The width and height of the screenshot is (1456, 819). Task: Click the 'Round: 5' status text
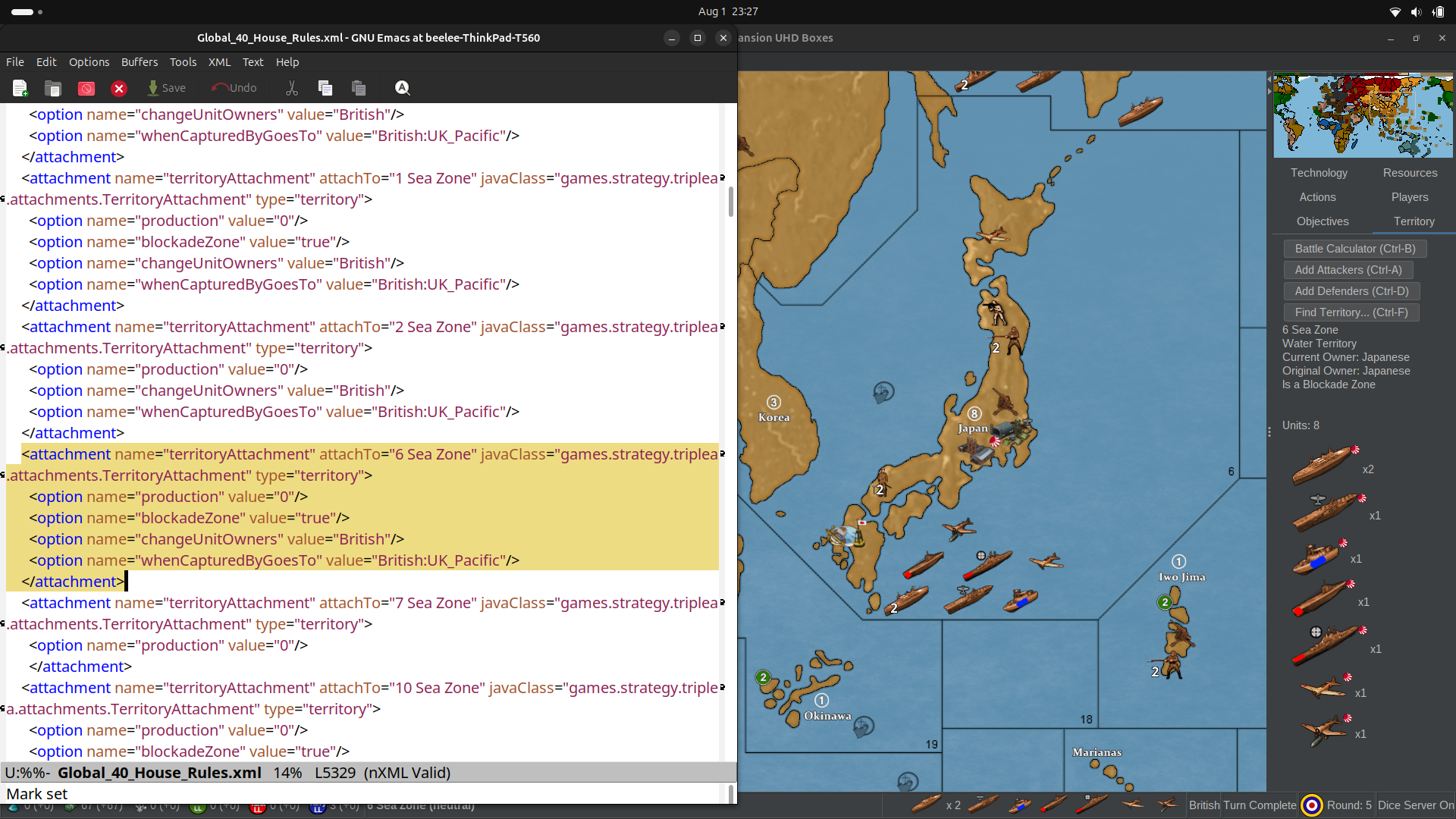1349,805
